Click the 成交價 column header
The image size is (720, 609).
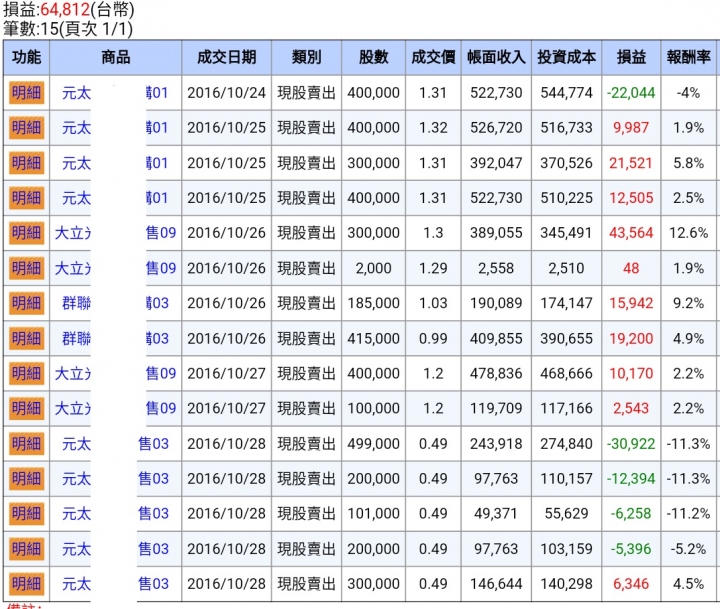[x=433, y=57]
